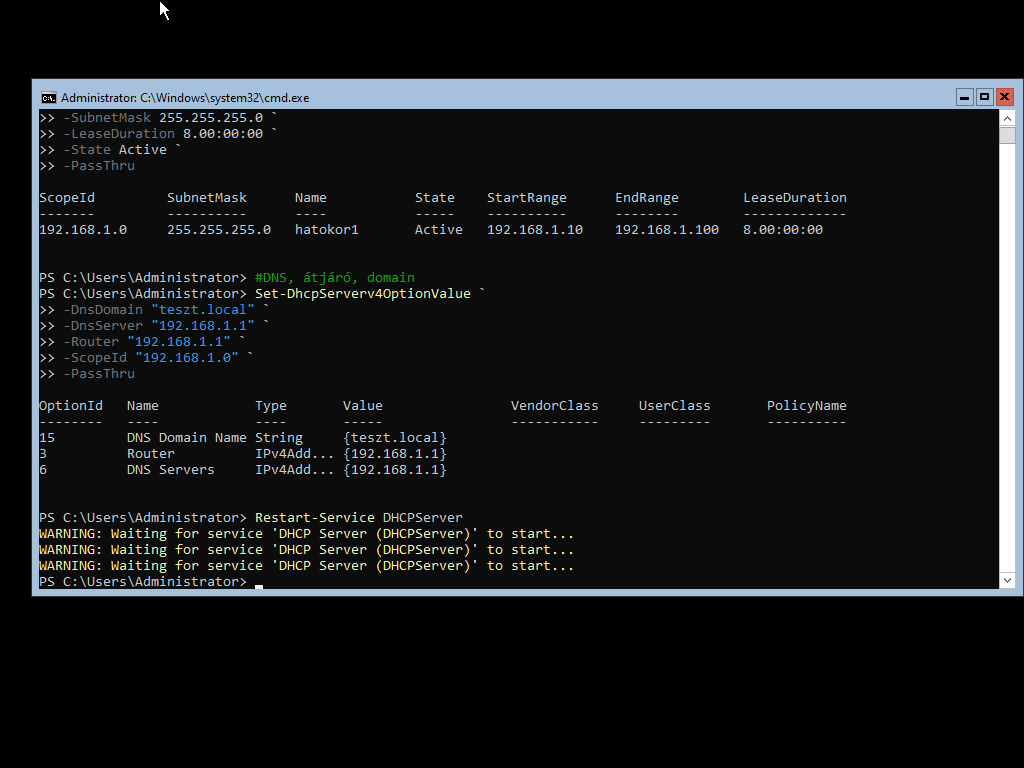1024x768 pixels.
Task: Click the cmd.exe icon in the title bar
Action: pos(48,98)
